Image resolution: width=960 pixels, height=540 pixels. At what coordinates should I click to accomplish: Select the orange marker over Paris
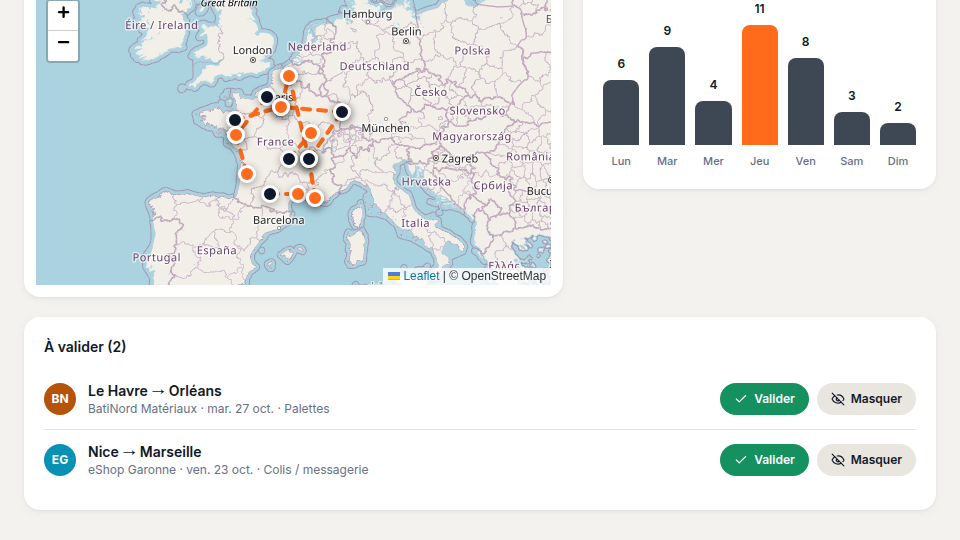click(281, 108)
